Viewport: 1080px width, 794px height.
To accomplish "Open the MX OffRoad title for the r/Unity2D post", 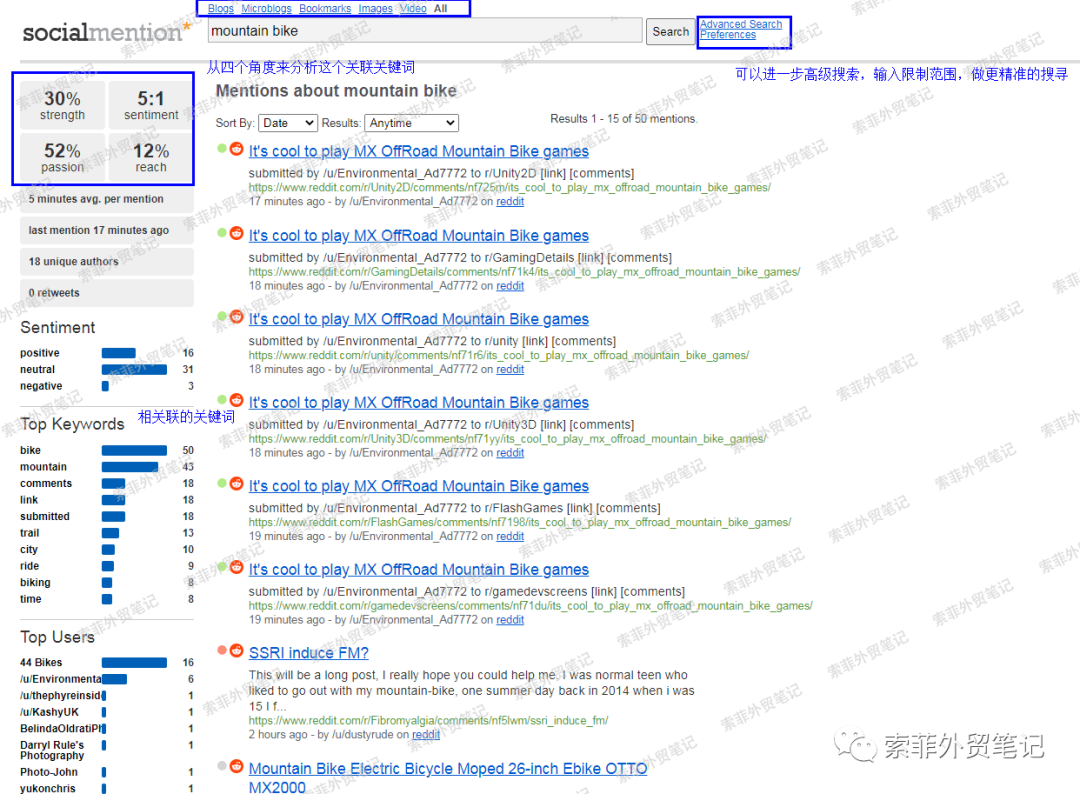I will [x=419, y=151].
